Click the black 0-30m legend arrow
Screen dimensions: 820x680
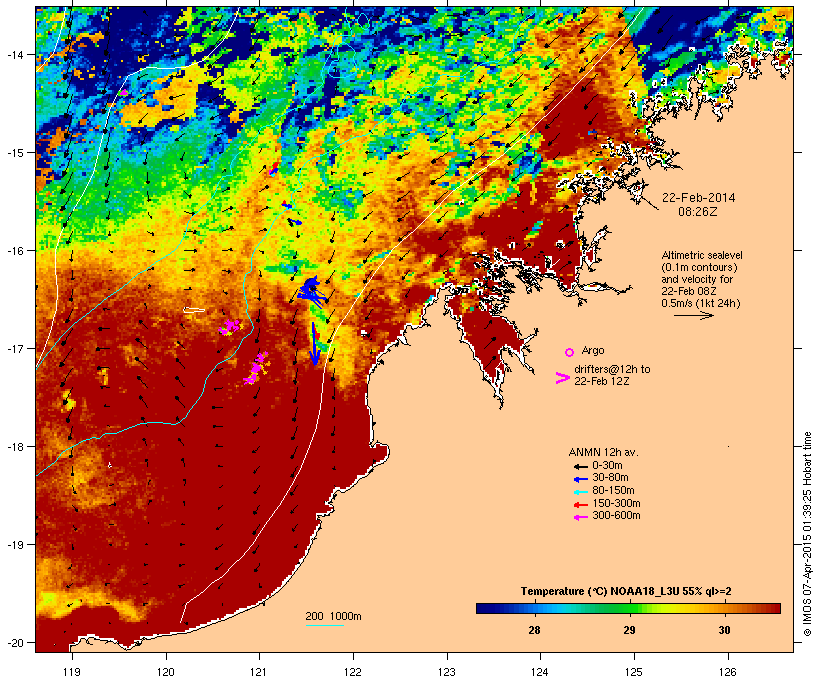click(580, 466)
